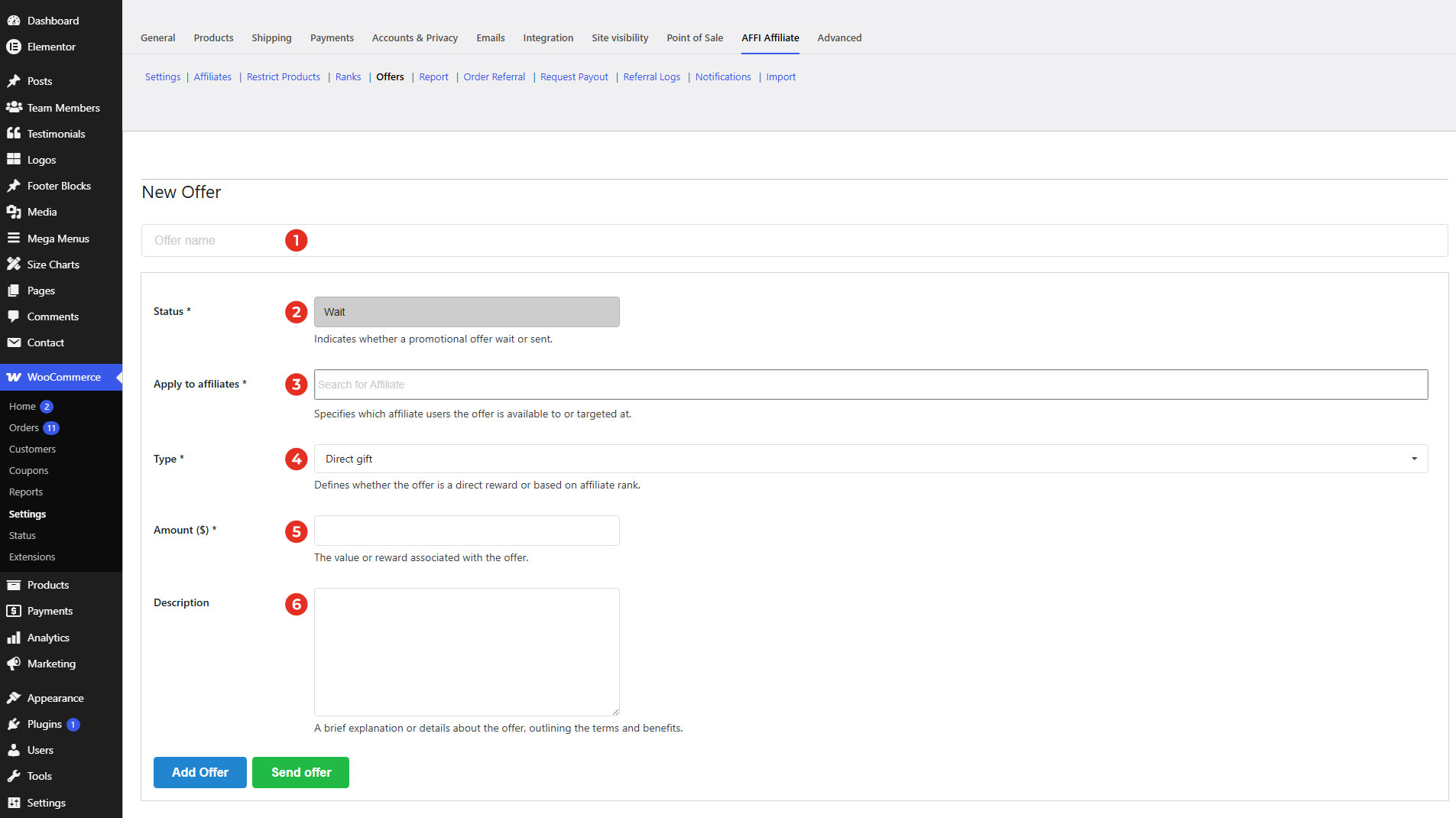
Task: Go to the Ranks sub-section
Action: pos(348,76)
